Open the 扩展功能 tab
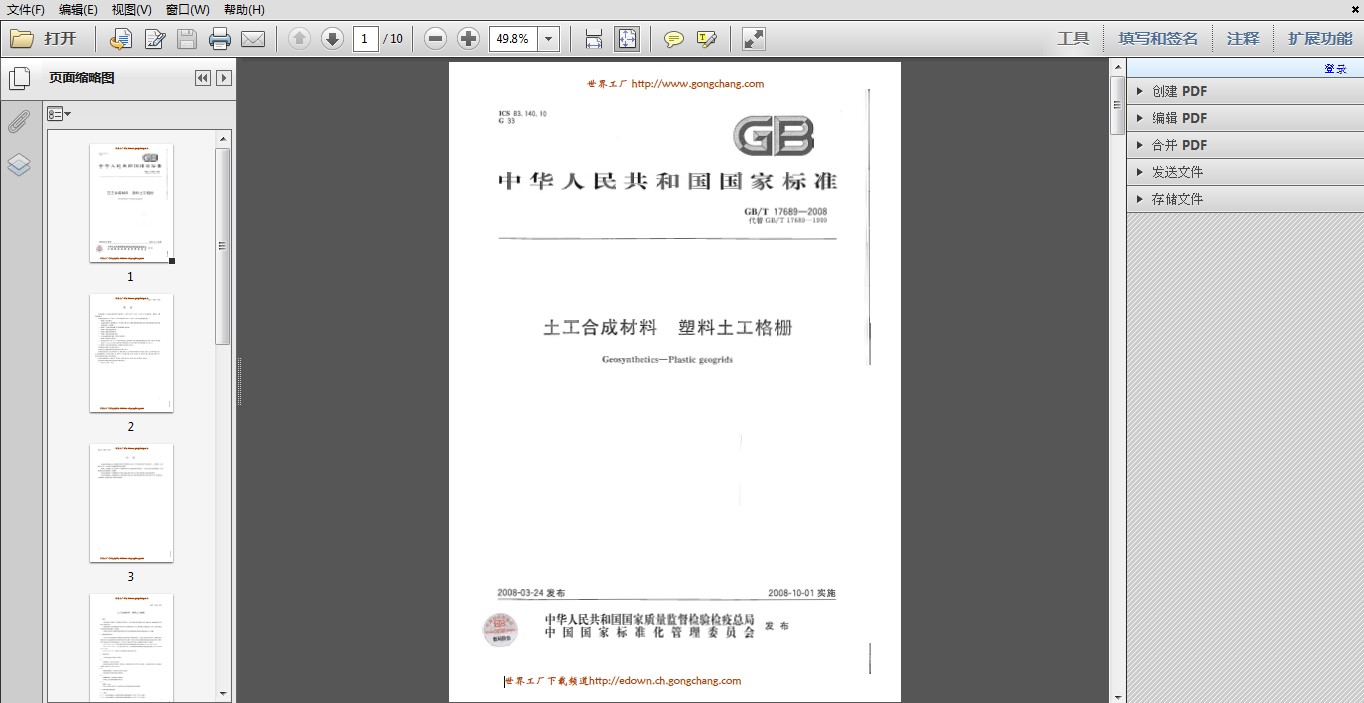This screenshot has height=703, width=1364. (1320, 39)
